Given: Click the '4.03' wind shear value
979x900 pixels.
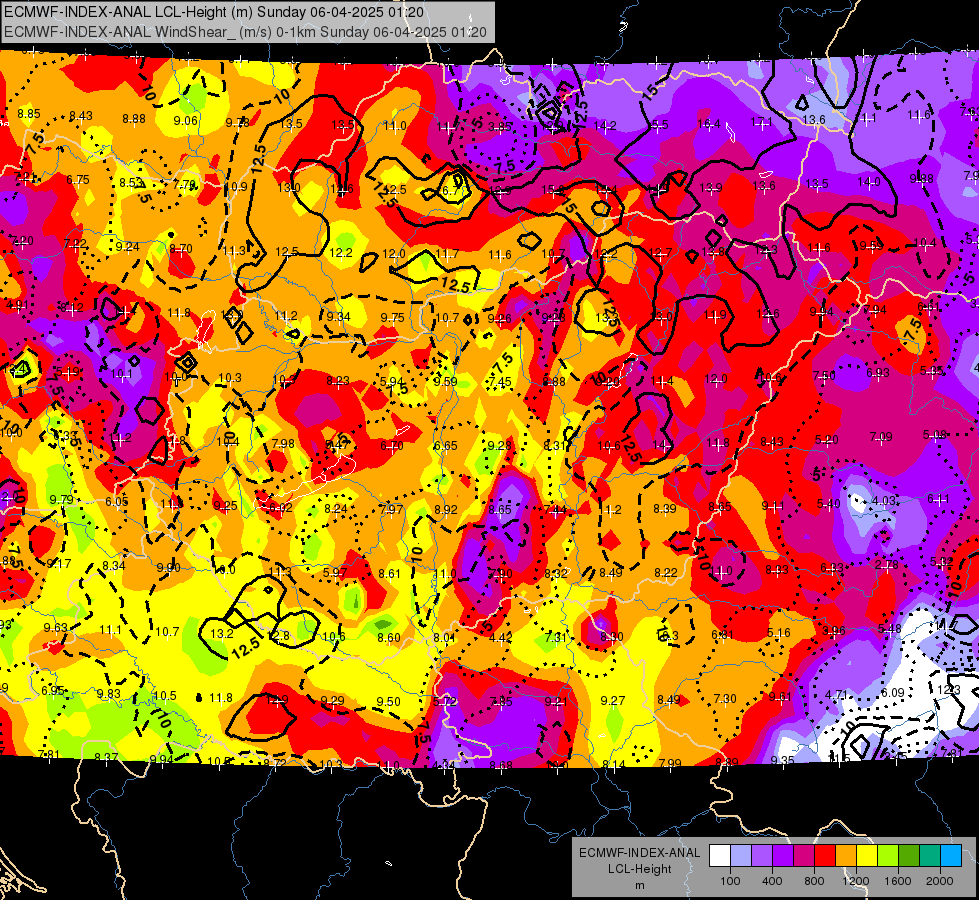Looking at the screenshot, I should [883, 500].
